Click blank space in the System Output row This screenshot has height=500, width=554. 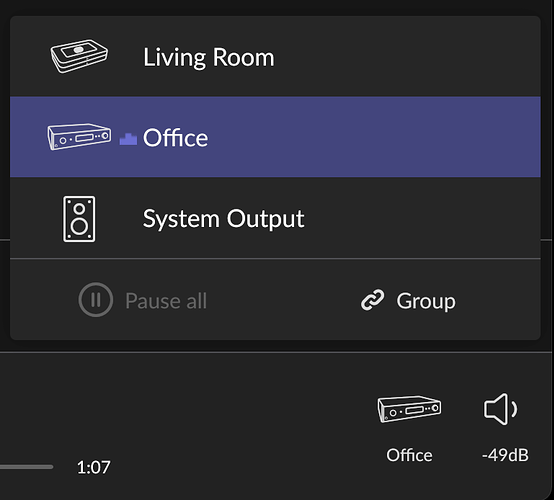point(422,218)
